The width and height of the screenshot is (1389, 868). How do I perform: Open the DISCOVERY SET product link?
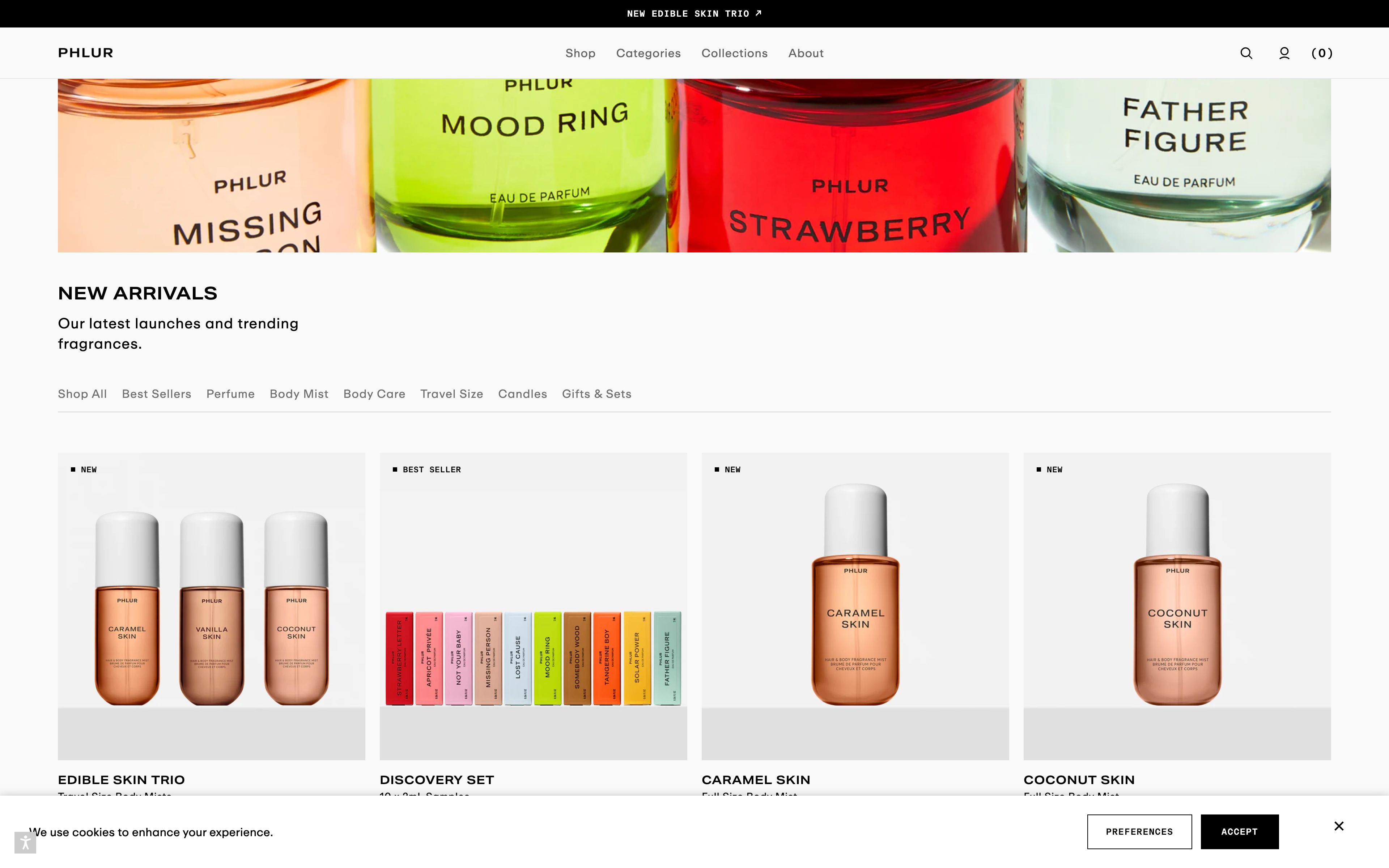pyautogui.click(x=437, y=780)
